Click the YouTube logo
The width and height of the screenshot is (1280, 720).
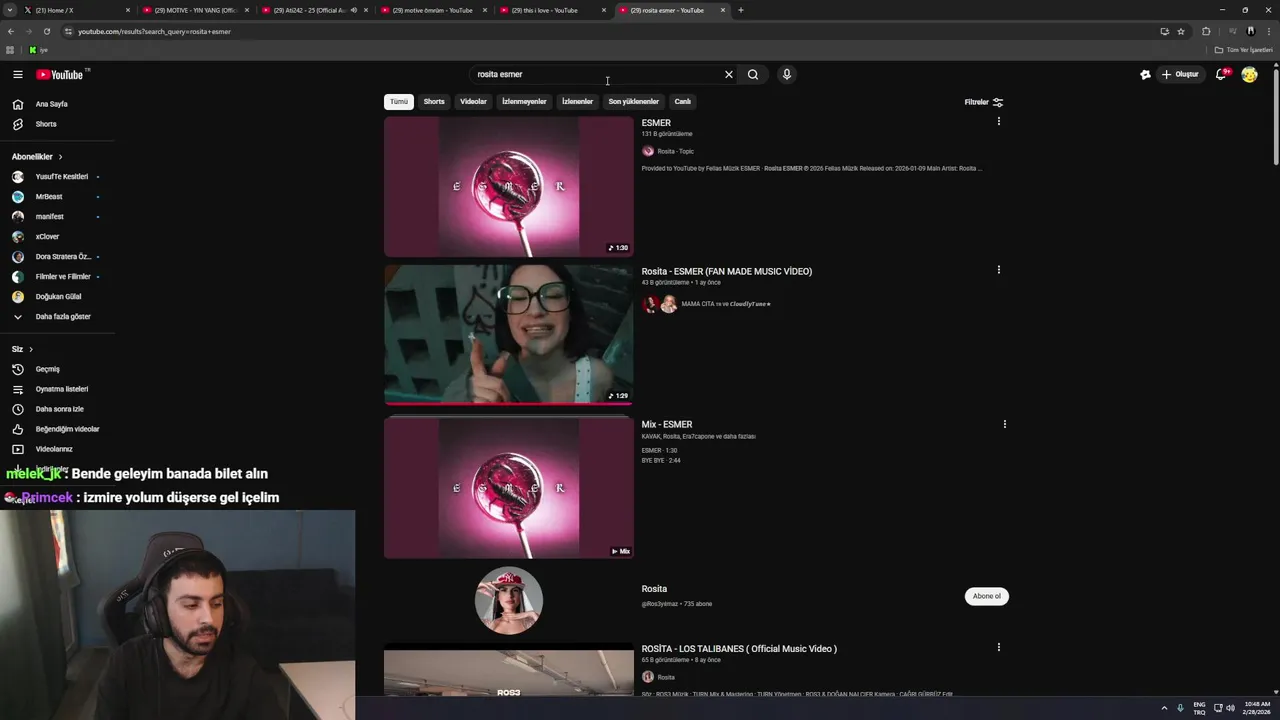tap(60, 74)
